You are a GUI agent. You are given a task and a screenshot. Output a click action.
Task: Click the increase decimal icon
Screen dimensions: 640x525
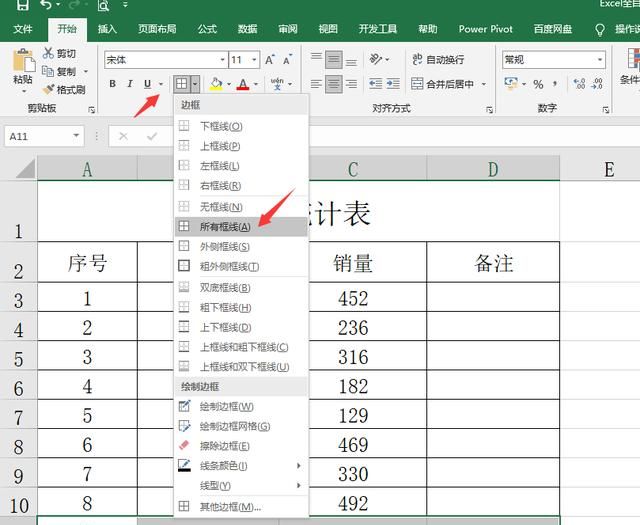pyautogui.click(x=579, y=84)
